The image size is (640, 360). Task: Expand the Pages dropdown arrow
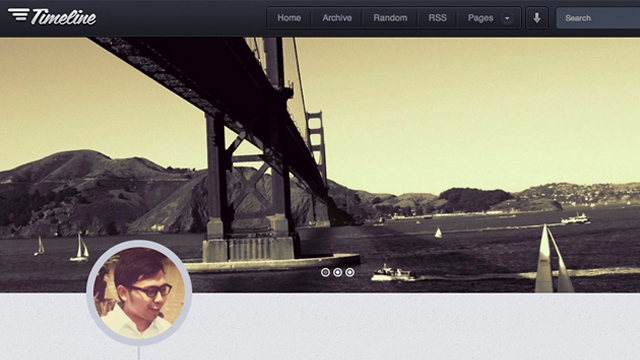507,18
